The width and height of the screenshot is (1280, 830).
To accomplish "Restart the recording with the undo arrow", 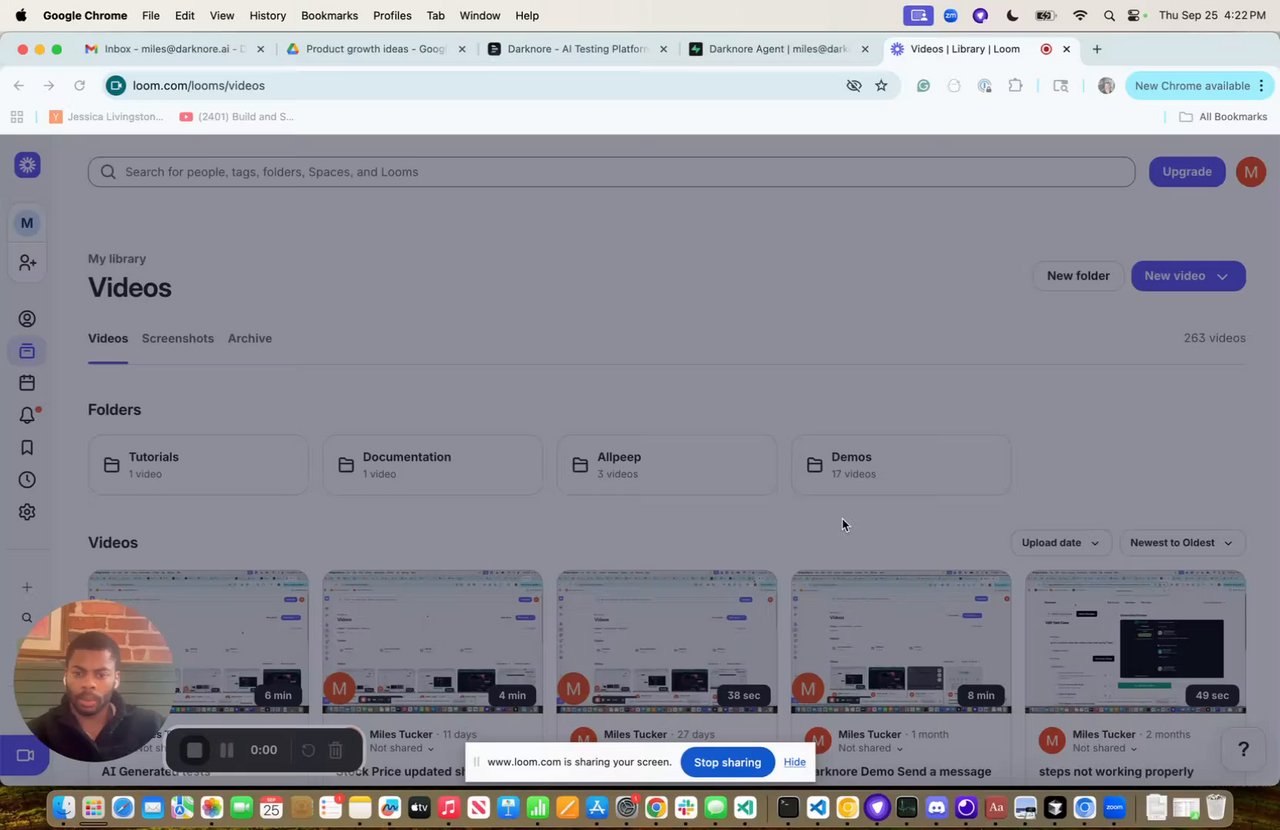I will [308, 750].
